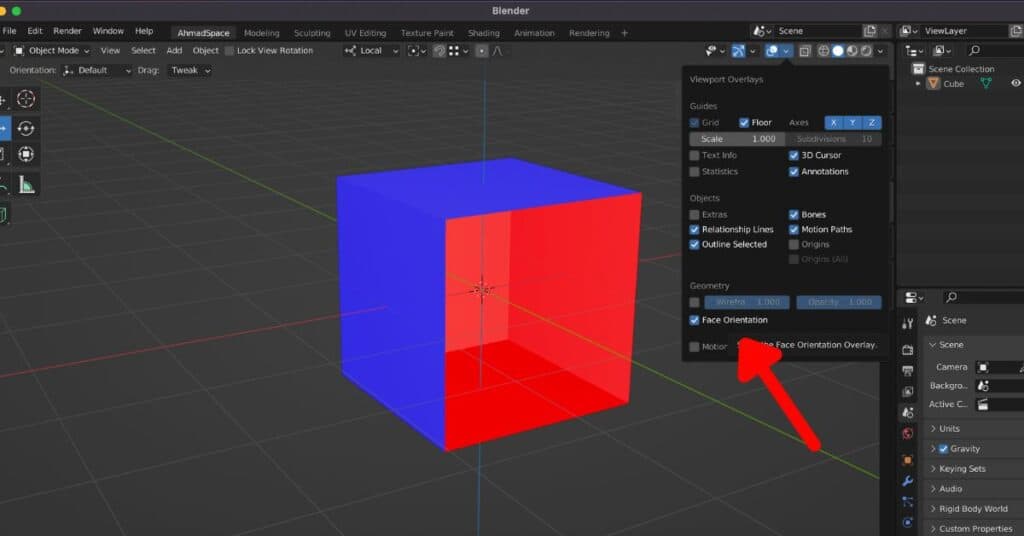
Task: Switch to the Modeling workspace tab
Action: (x=261, y=33)
